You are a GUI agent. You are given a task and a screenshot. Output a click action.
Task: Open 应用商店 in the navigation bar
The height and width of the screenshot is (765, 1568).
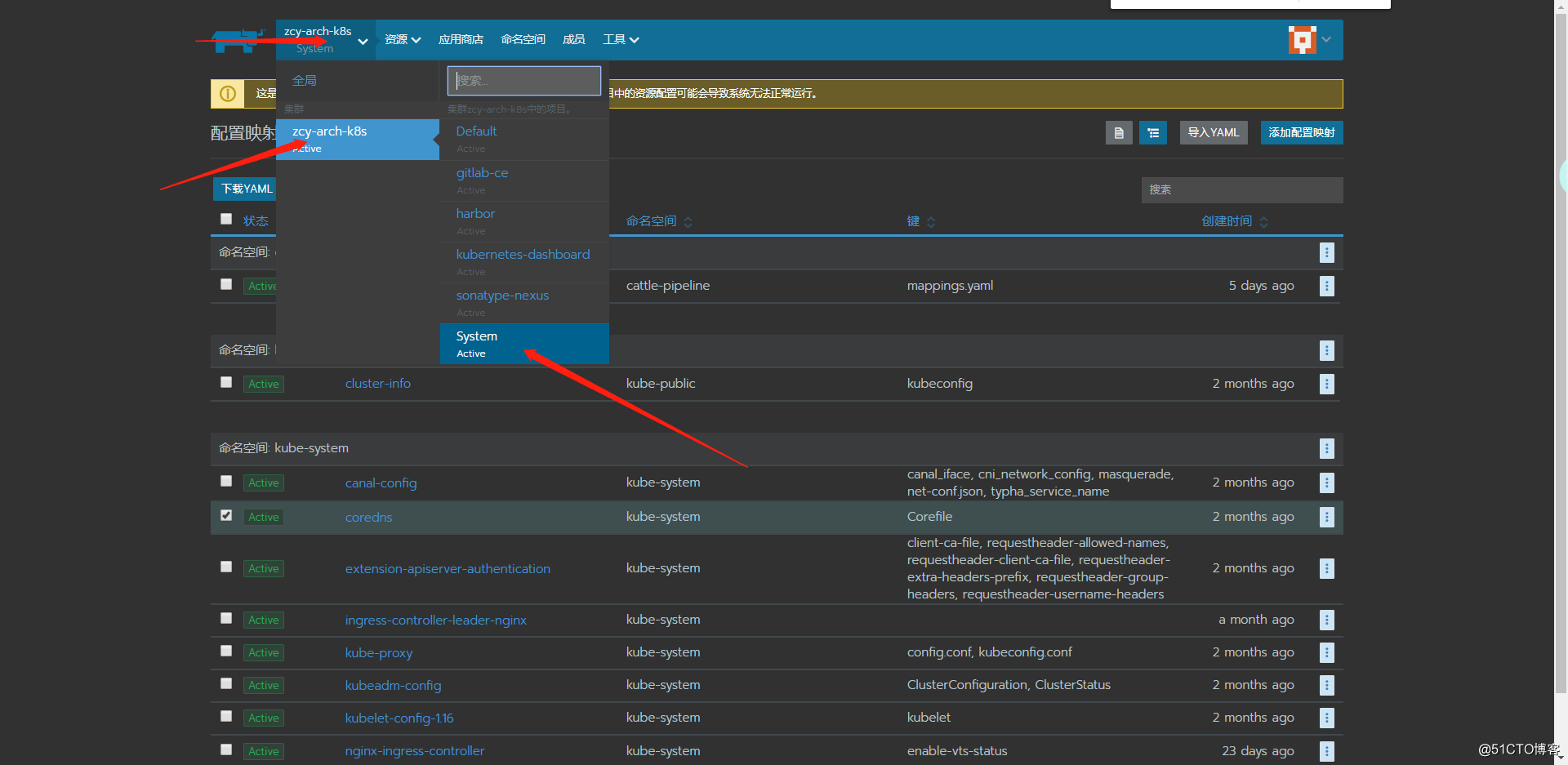461,39
